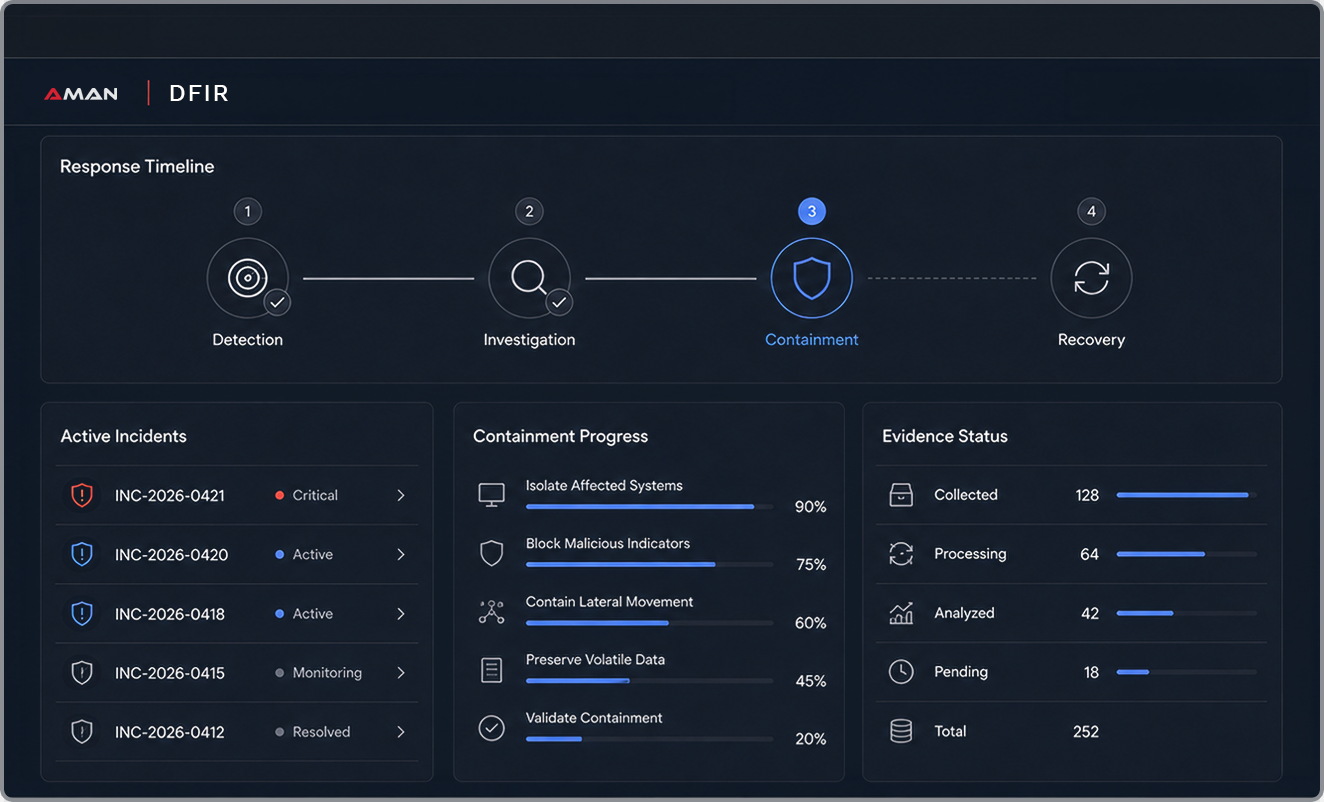Screen dimensions: 1324x802
Task: Click the network nodes icon for Lateral Movement
Action: click(491, 612)
